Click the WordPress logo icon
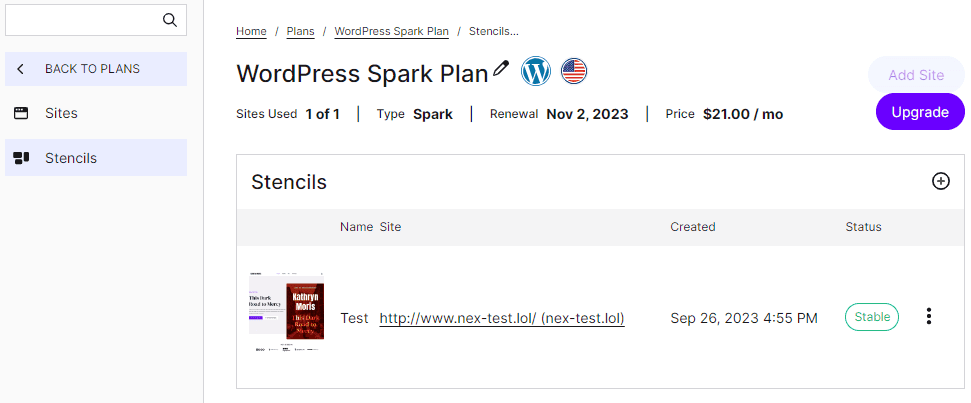Screen dimensions: 971x403 [537, 71]
